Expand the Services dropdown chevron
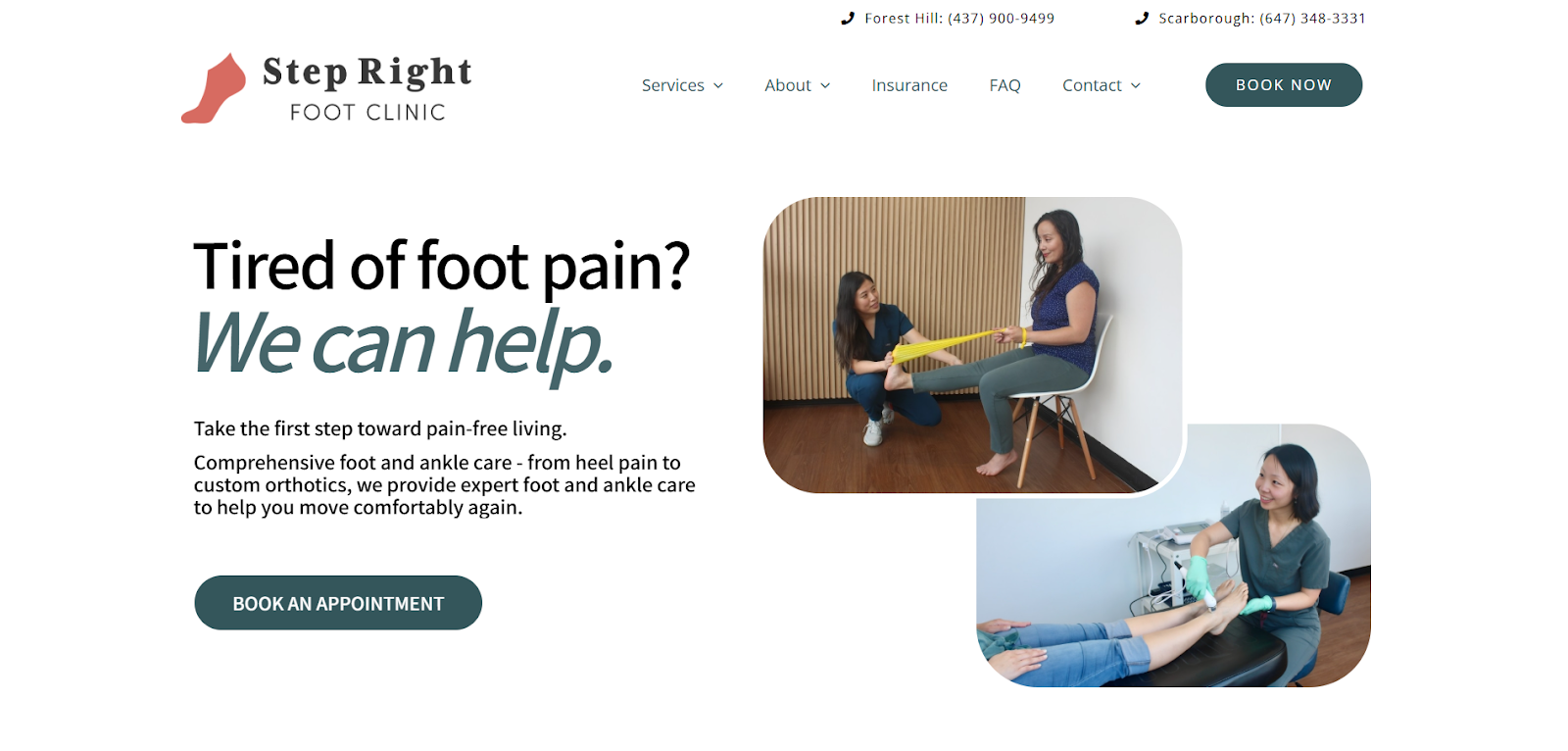Viewport: 1568px width, 751px height. click(718, 86)
